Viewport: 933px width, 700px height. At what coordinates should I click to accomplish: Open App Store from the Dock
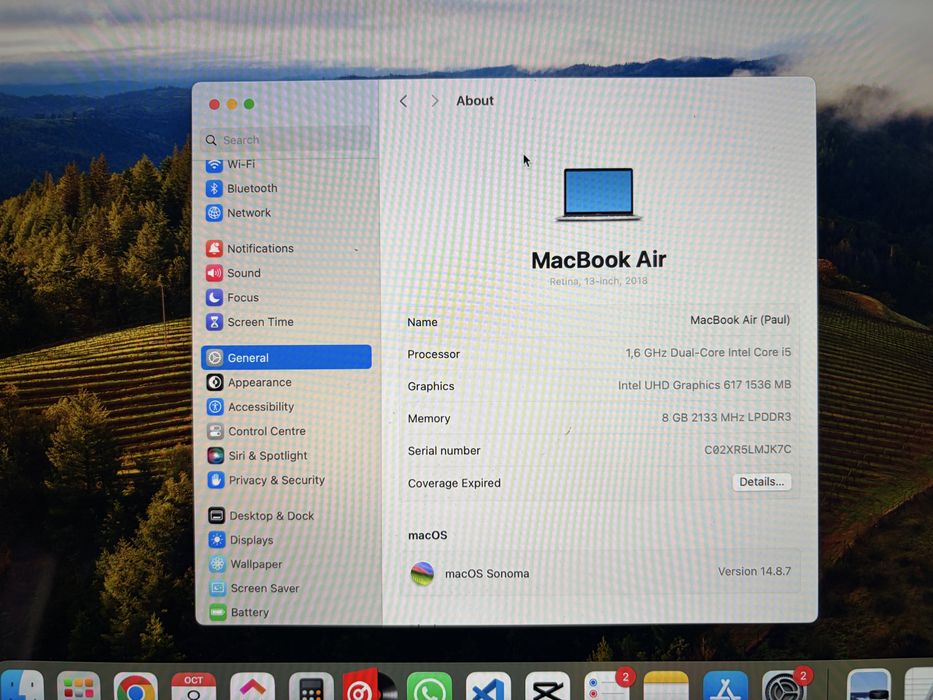(725, 686)
